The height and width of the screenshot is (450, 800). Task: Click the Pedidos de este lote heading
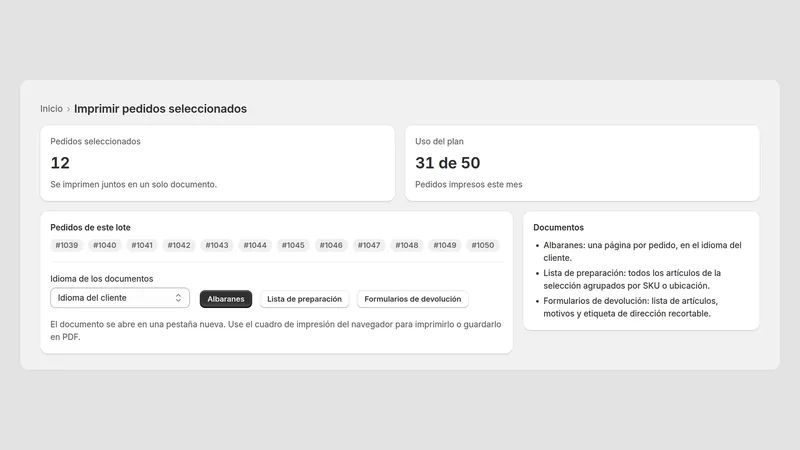point(90,228)
